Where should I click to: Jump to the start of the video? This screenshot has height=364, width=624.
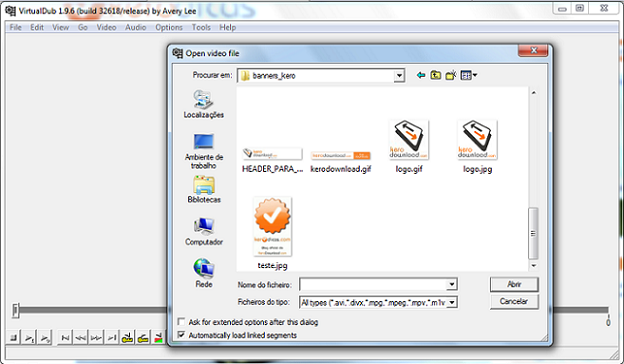click(65, 338)
